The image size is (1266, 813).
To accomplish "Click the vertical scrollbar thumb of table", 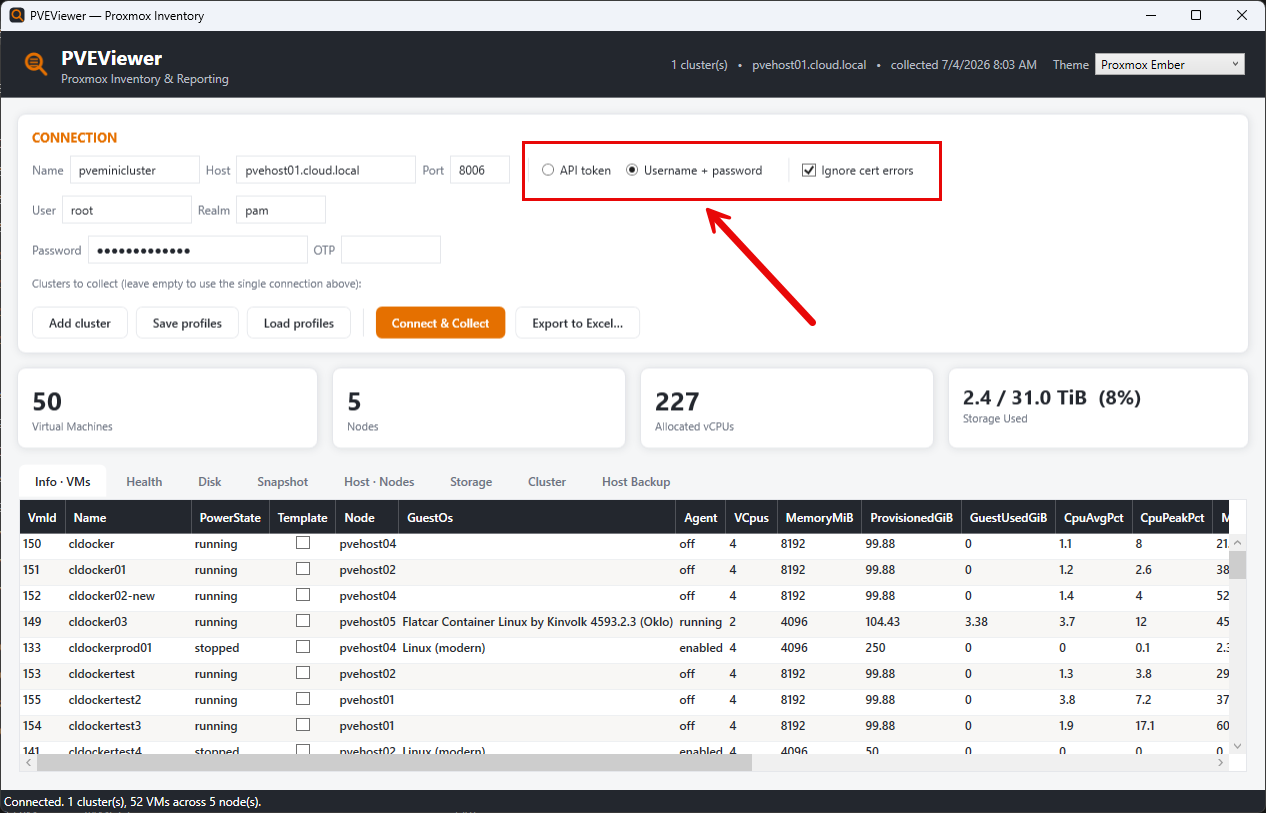I will click(x=1238, y=565).
